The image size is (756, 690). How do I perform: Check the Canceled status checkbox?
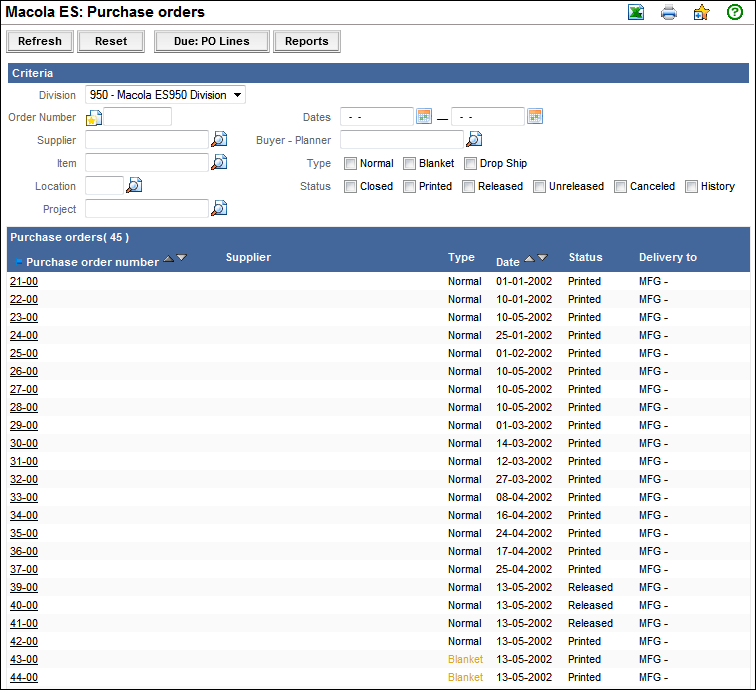[620, 186]
